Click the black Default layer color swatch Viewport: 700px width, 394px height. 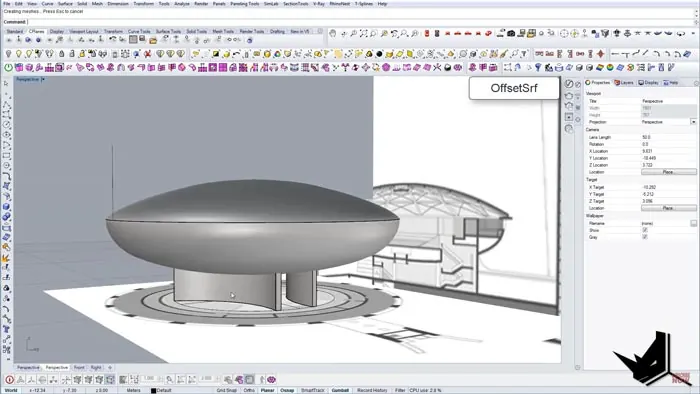click(153, 390)
